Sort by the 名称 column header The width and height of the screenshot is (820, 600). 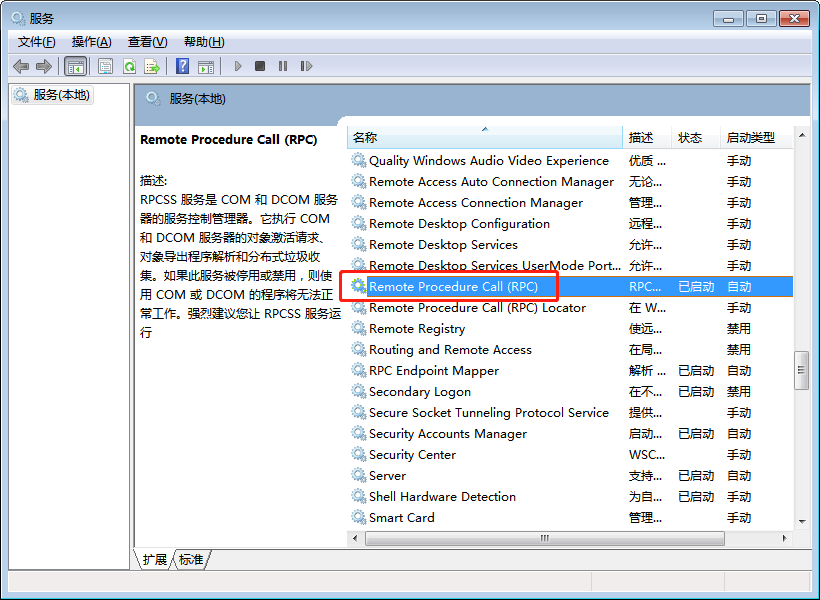click(485, 138)
